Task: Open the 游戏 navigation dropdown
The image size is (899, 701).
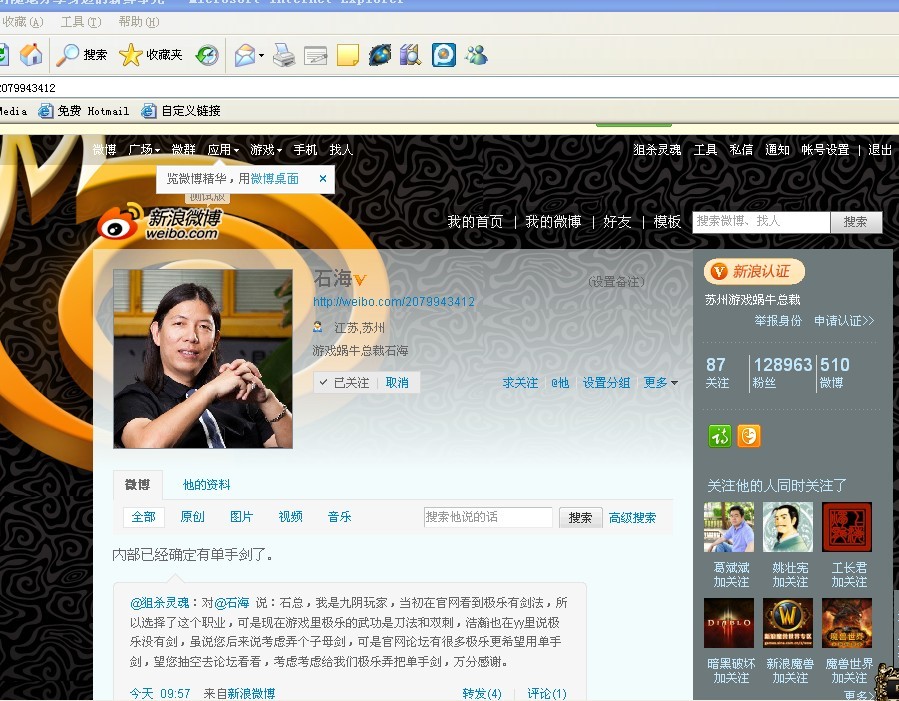Action: (265, 150)
